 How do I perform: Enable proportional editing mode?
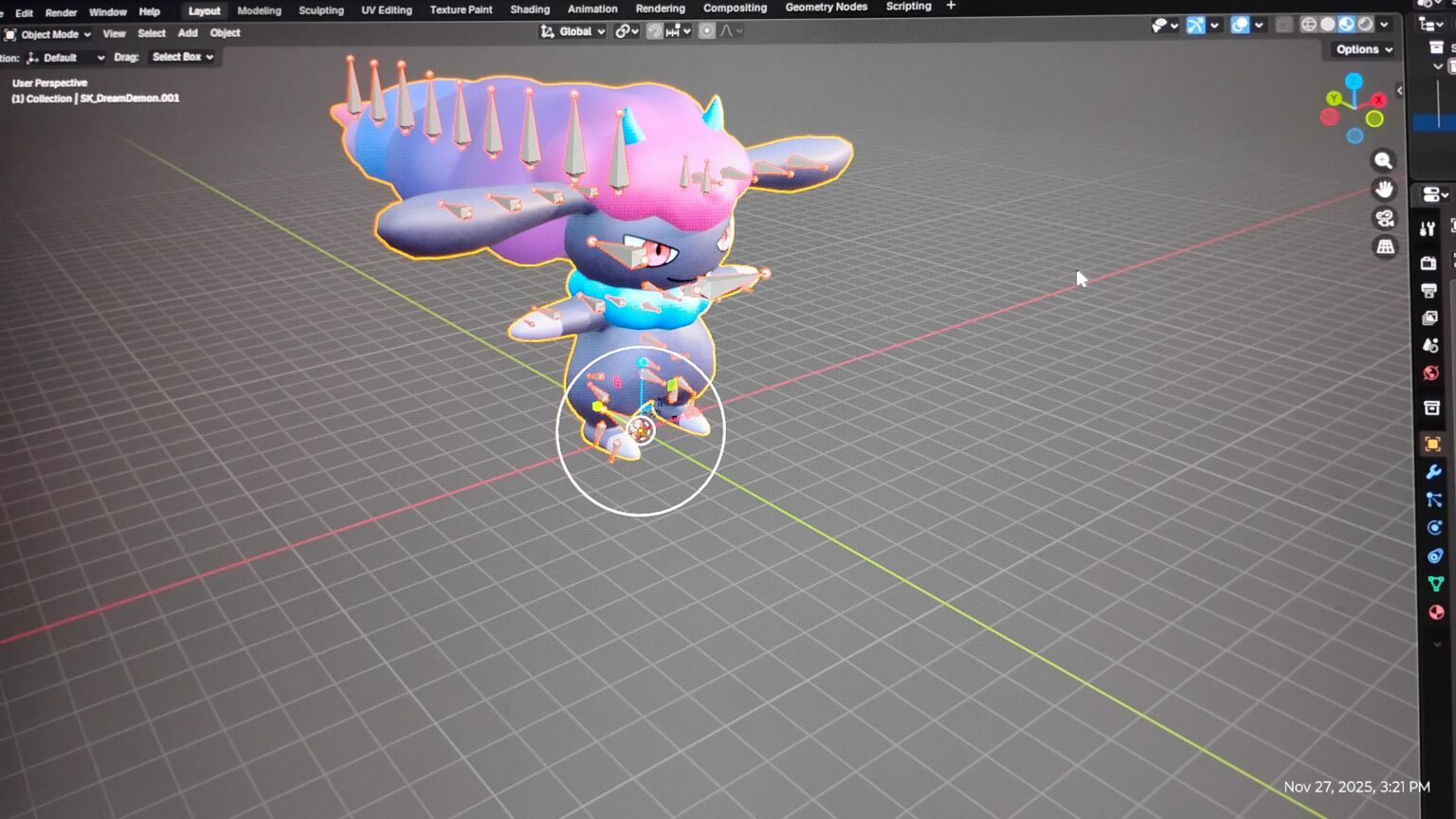click(707, 31)
